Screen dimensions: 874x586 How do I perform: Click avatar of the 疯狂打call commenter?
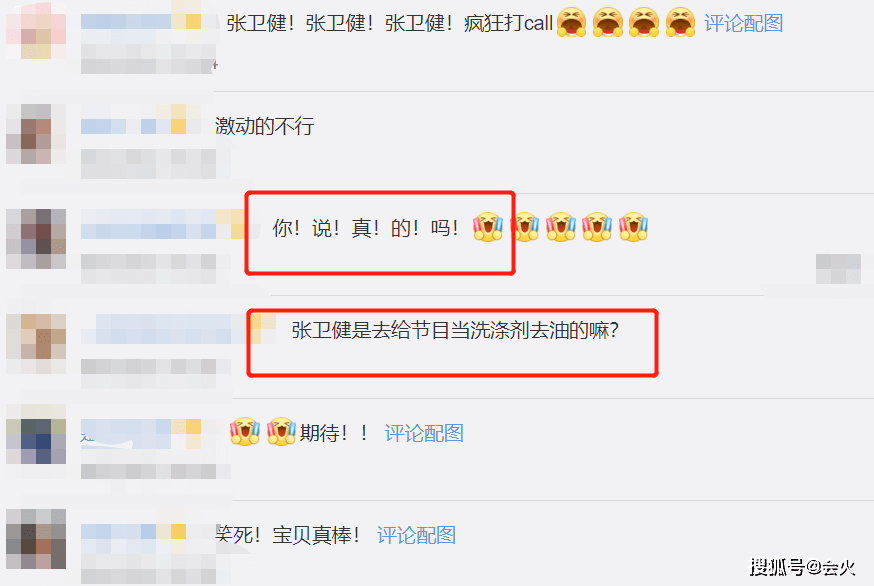coord(36,30)
